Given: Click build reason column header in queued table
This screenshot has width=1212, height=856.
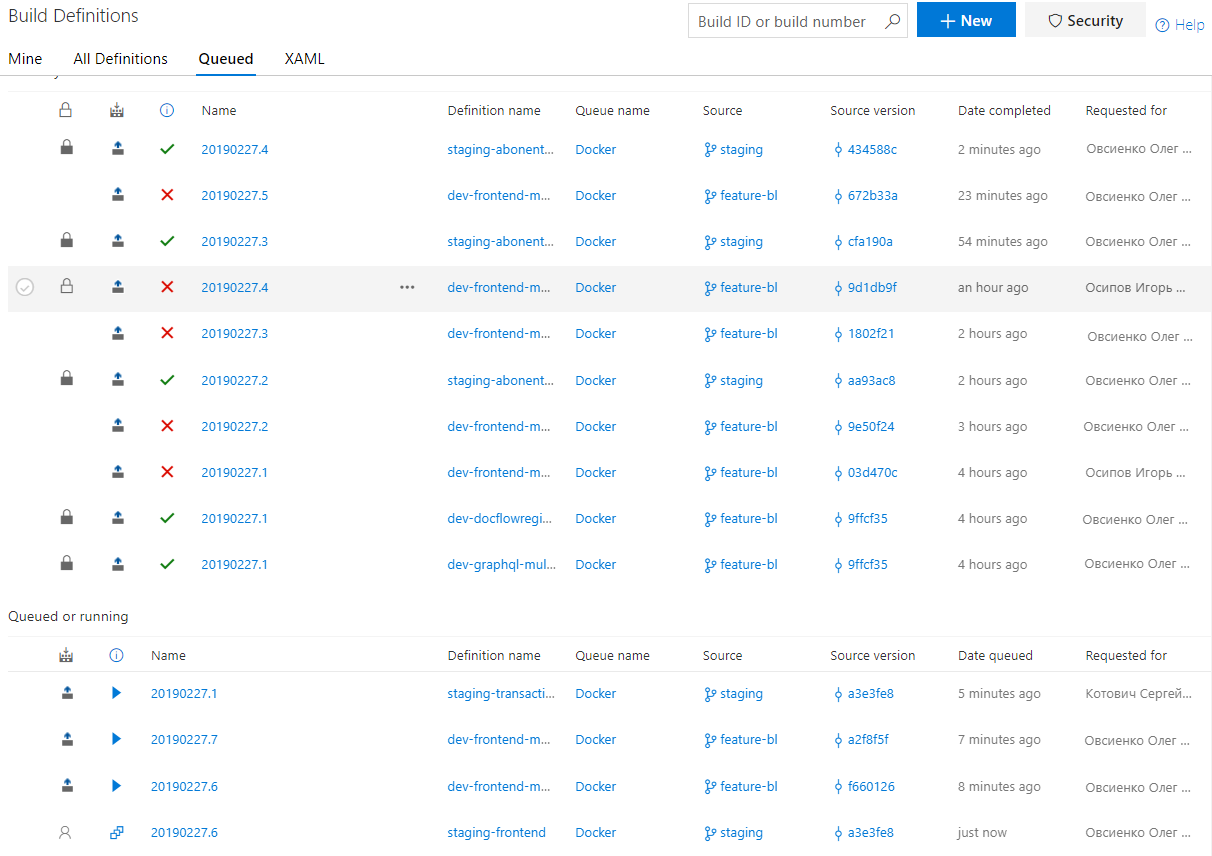Looking at the screenshot, I should click(66, 655).
